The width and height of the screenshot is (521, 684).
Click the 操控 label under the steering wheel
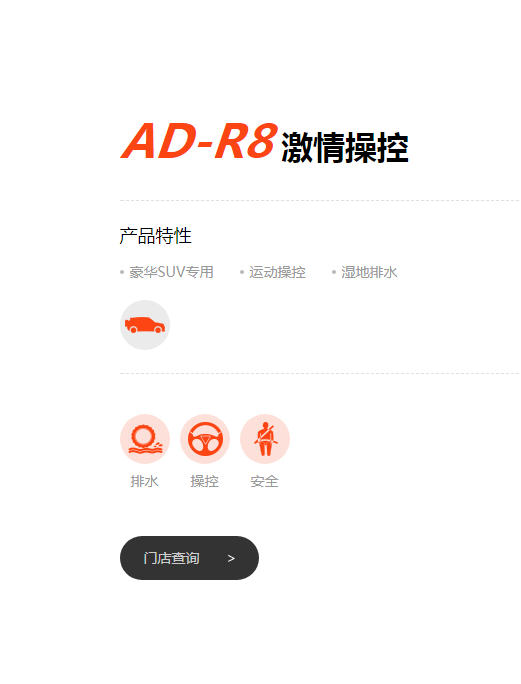pos(205,482)
